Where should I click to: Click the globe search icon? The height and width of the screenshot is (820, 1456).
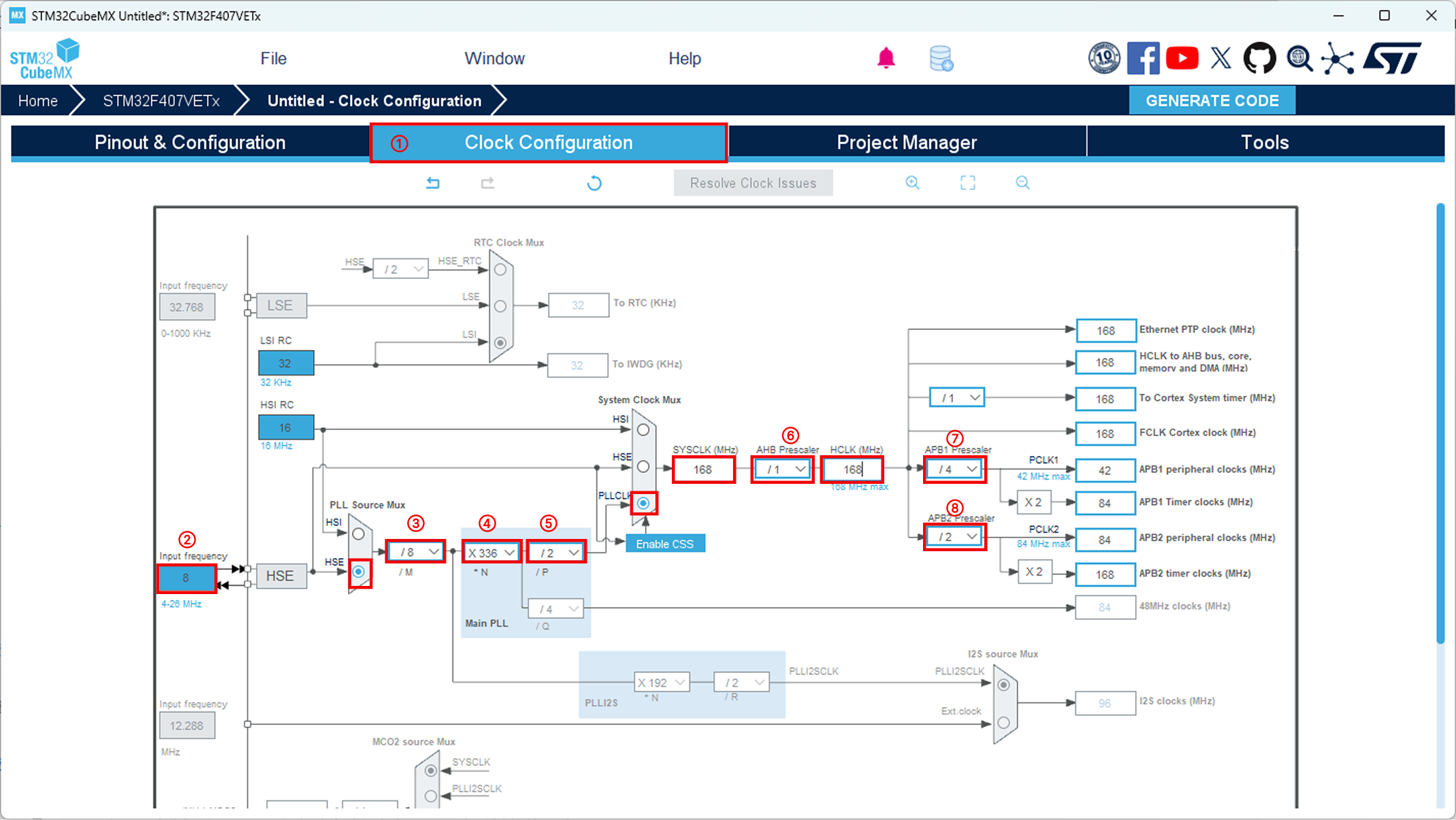point(1299,59)
